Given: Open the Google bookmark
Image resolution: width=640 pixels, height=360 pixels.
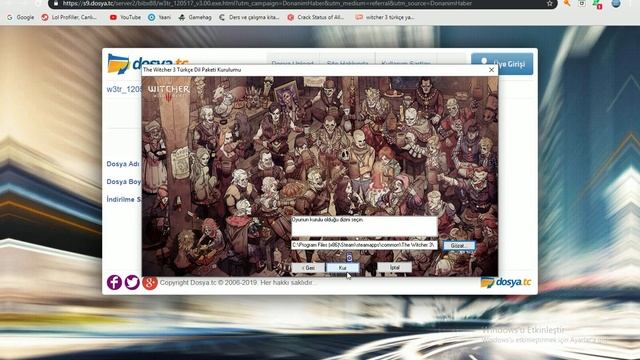Looking at the screenshot, I should pos(20,18).
